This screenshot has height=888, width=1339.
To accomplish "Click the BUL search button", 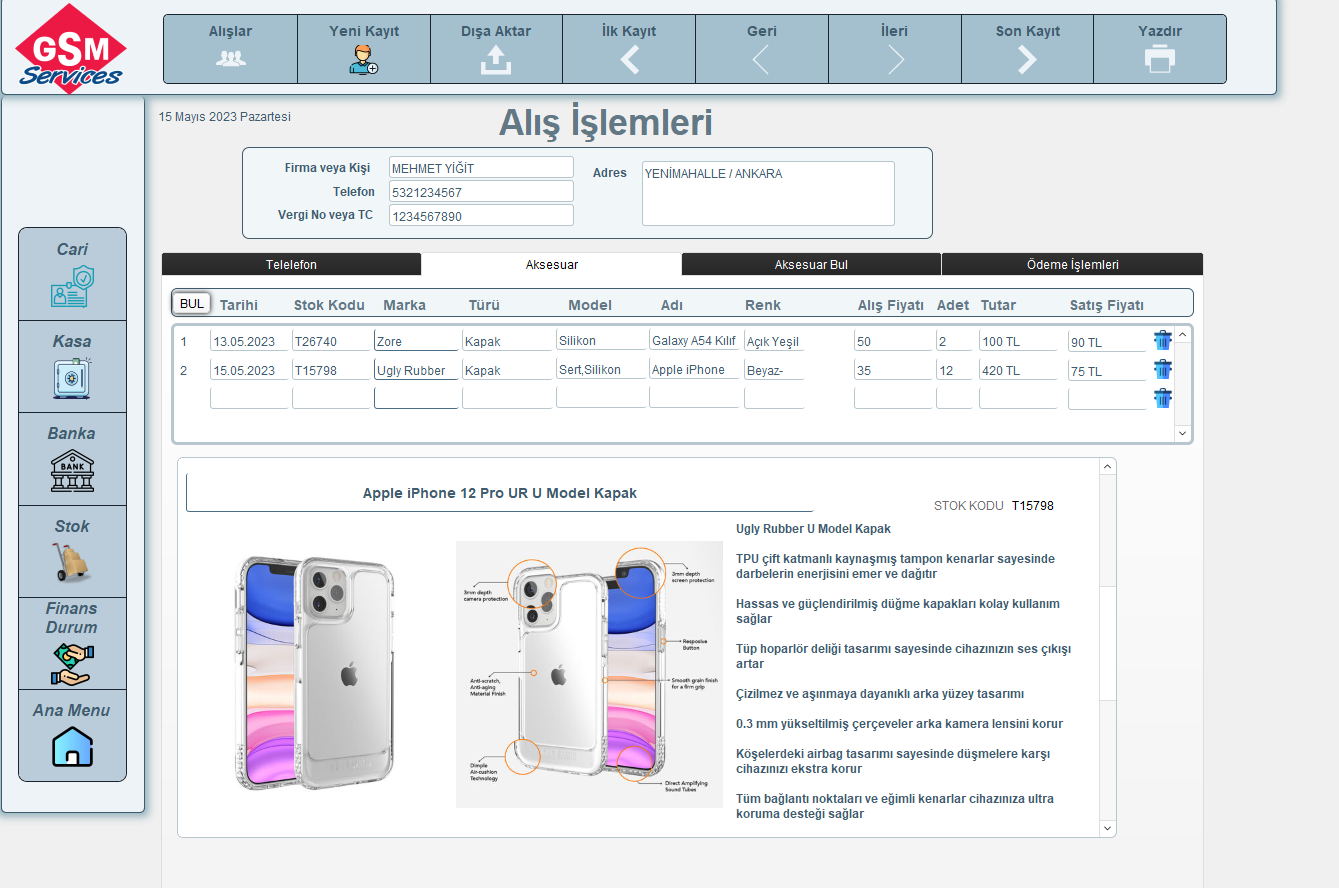I will (192, 303).
